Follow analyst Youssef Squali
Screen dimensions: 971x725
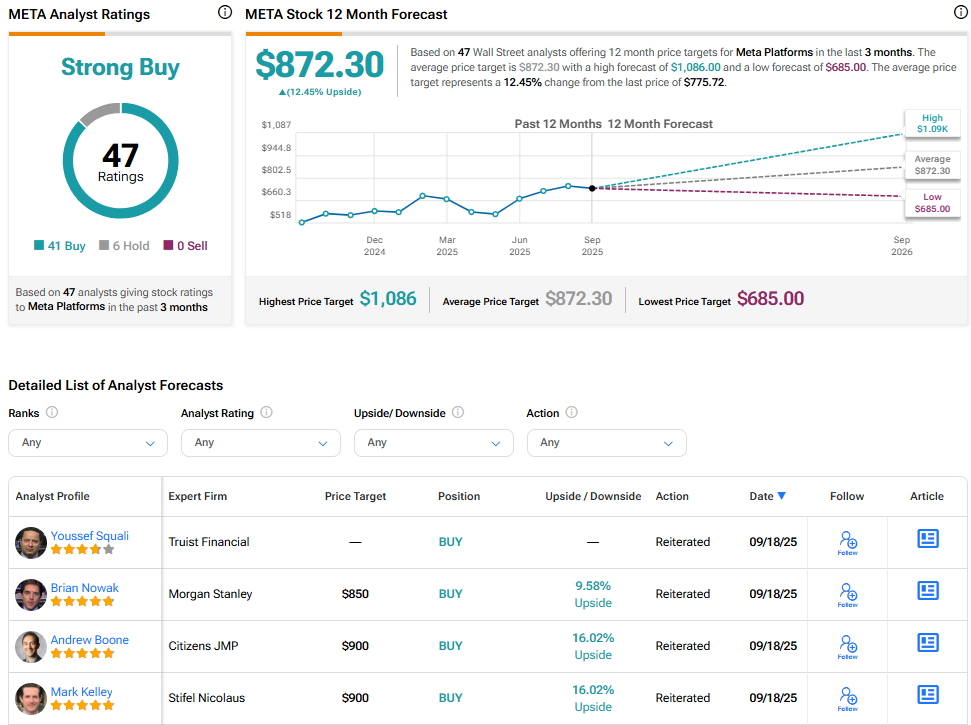point(848,542)
